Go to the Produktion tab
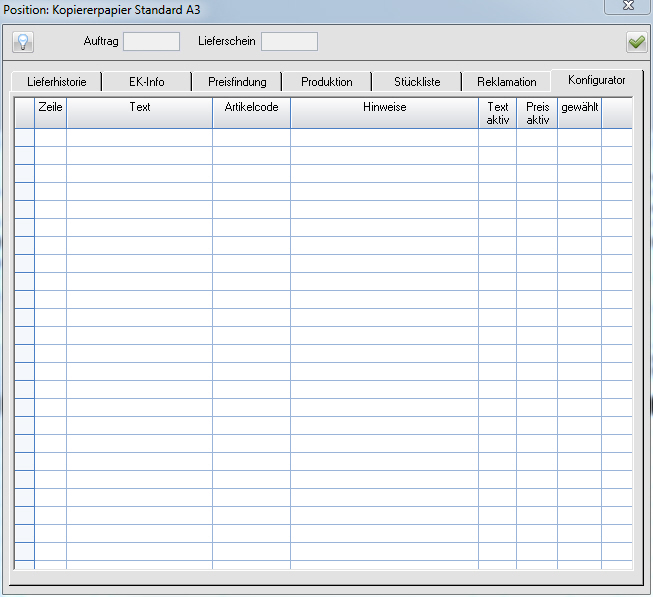 [327, 82]
